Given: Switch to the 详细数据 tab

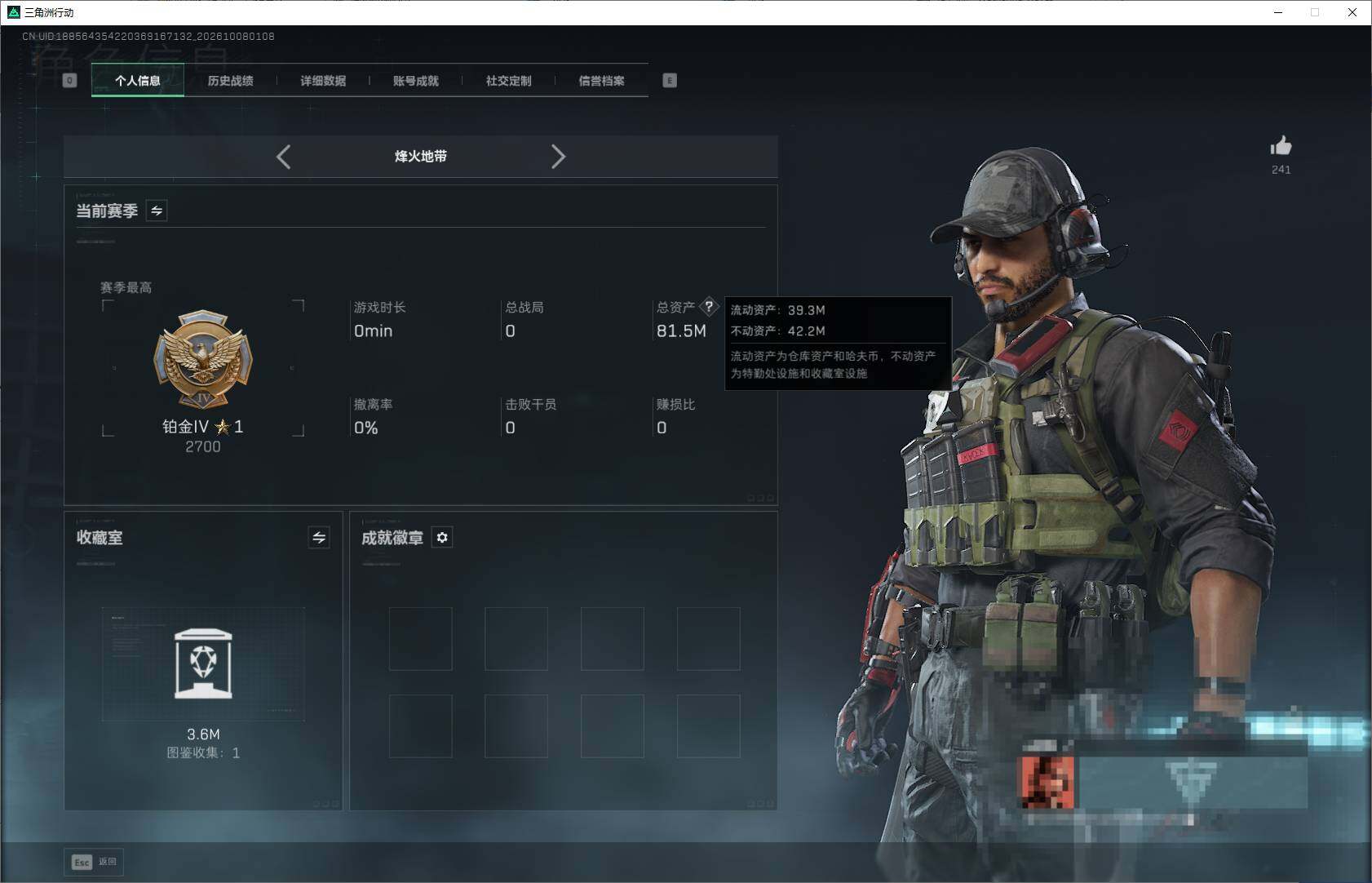Looking at the screenshot, I should 323,80.
